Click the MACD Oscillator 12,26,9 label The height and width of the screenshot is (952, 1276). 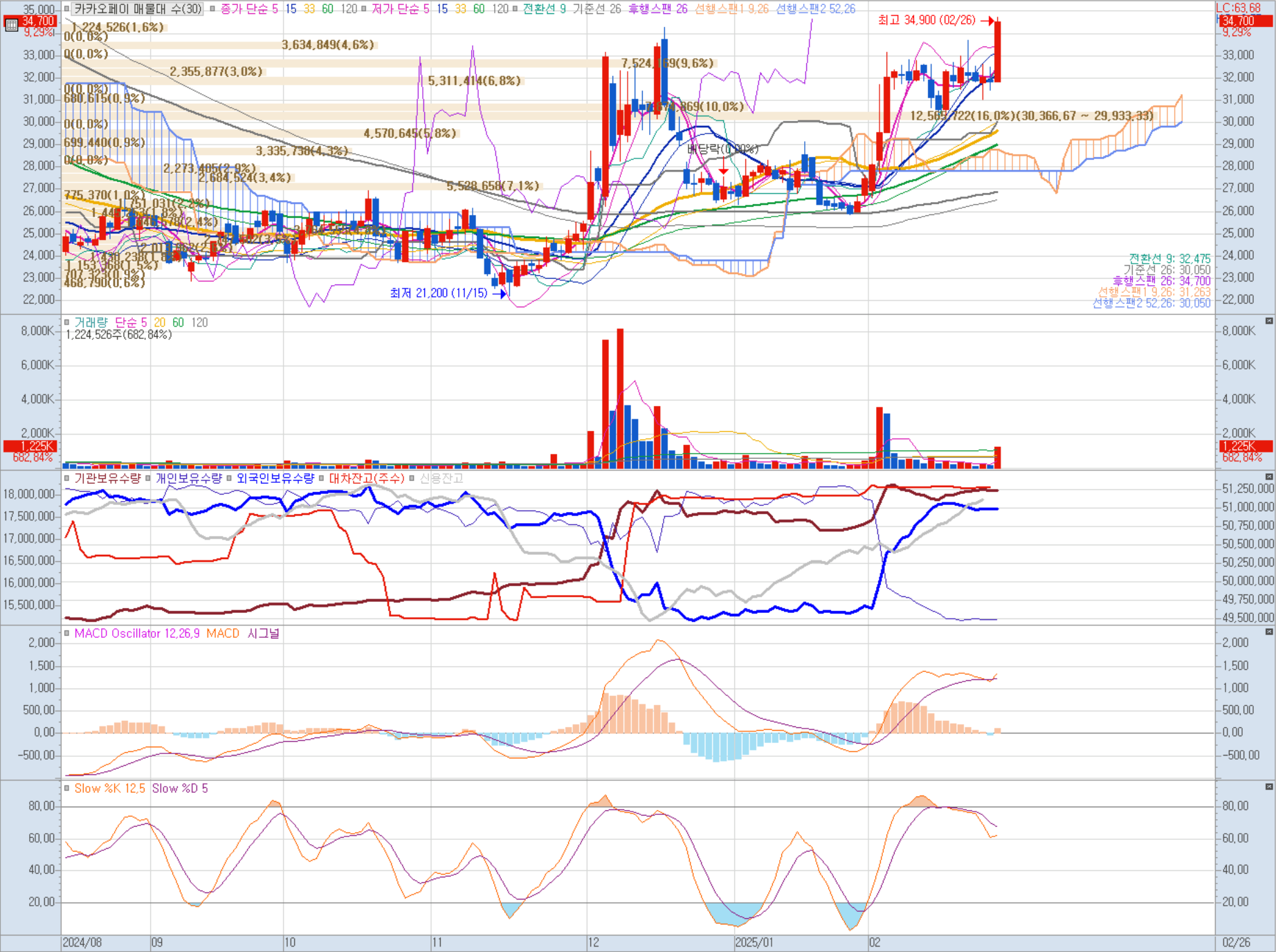[x=137, y=633]
